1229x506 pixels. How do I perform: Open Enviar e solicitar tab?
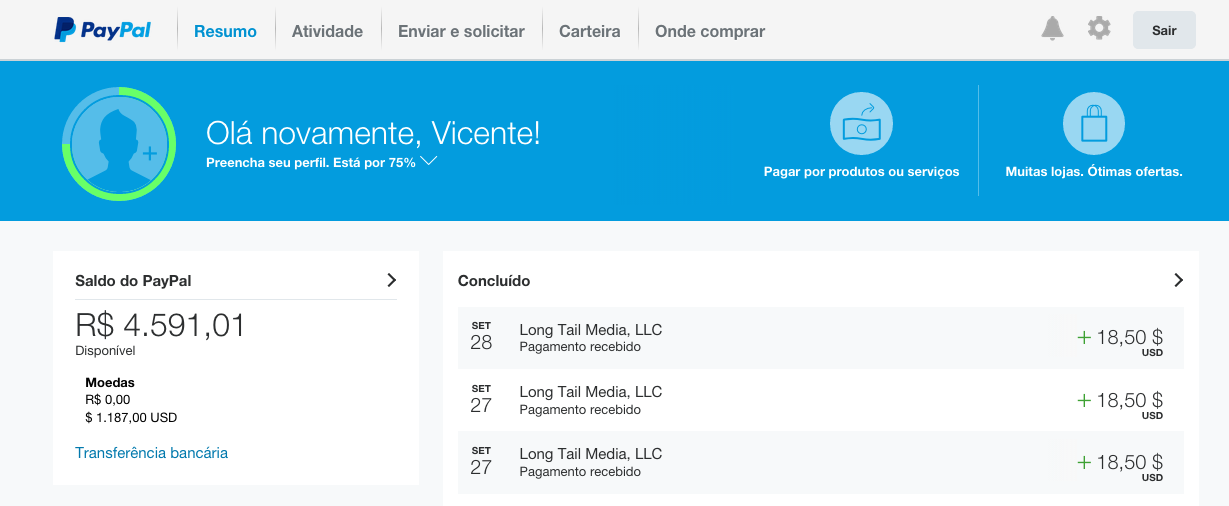click(x=461, y=31)
